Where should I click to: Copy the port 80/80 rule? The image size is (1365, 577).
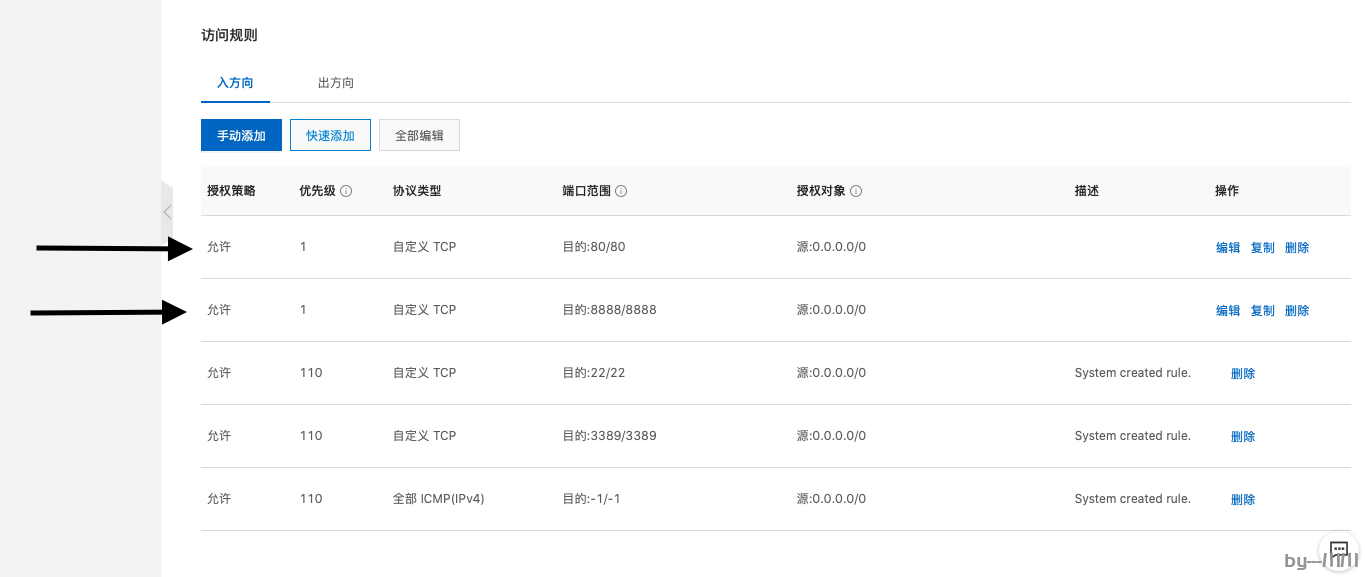click(1263, 248)
